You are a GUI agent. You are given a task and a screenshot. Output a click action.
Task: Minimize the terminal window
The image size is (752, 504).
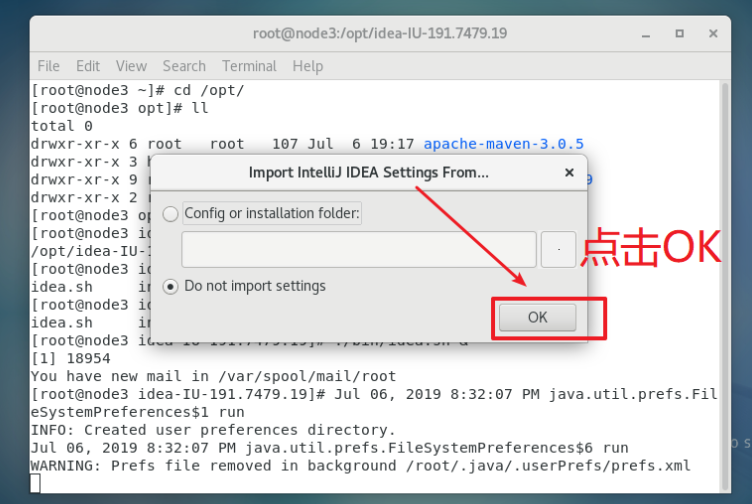pyautogui.click(x=646, y=35)
